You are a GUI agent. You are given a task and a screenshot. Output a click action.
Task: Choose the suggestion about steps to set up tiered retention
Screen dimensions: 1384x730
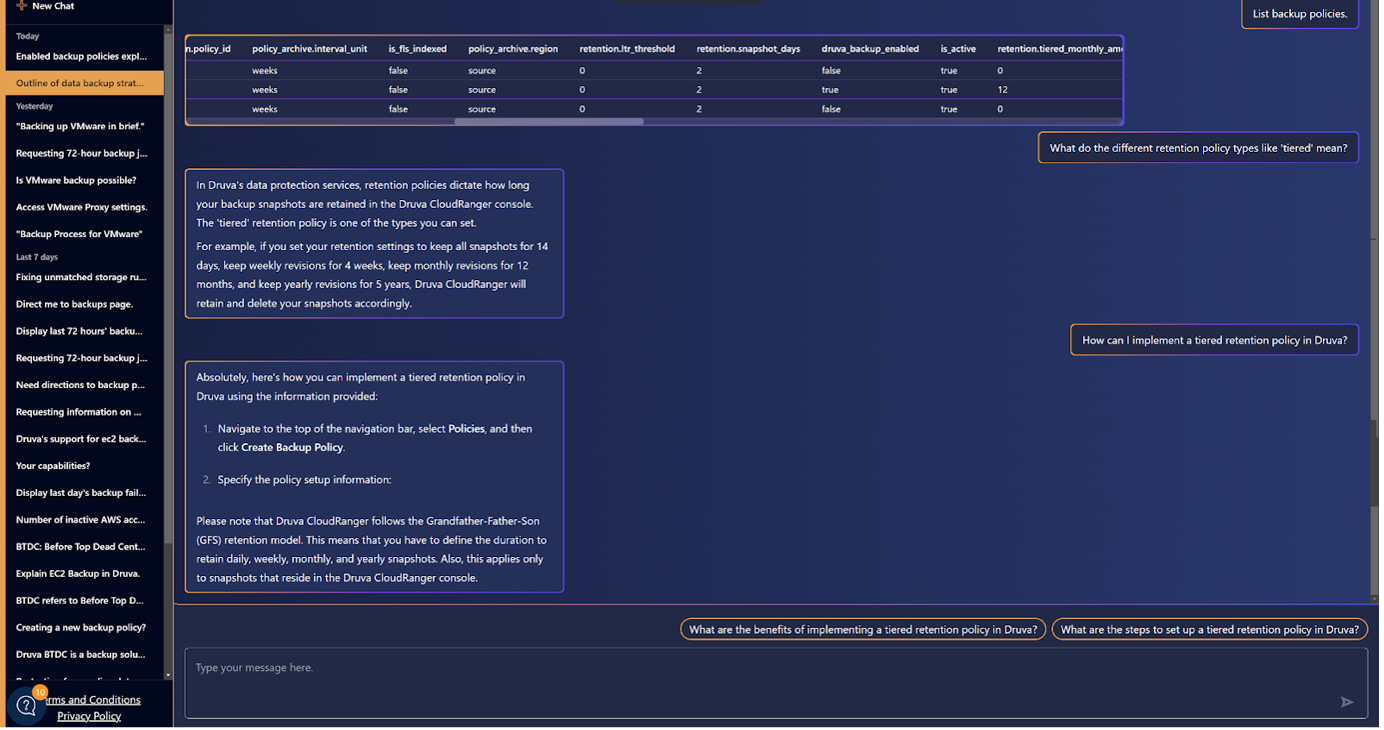coord(1209,630)
